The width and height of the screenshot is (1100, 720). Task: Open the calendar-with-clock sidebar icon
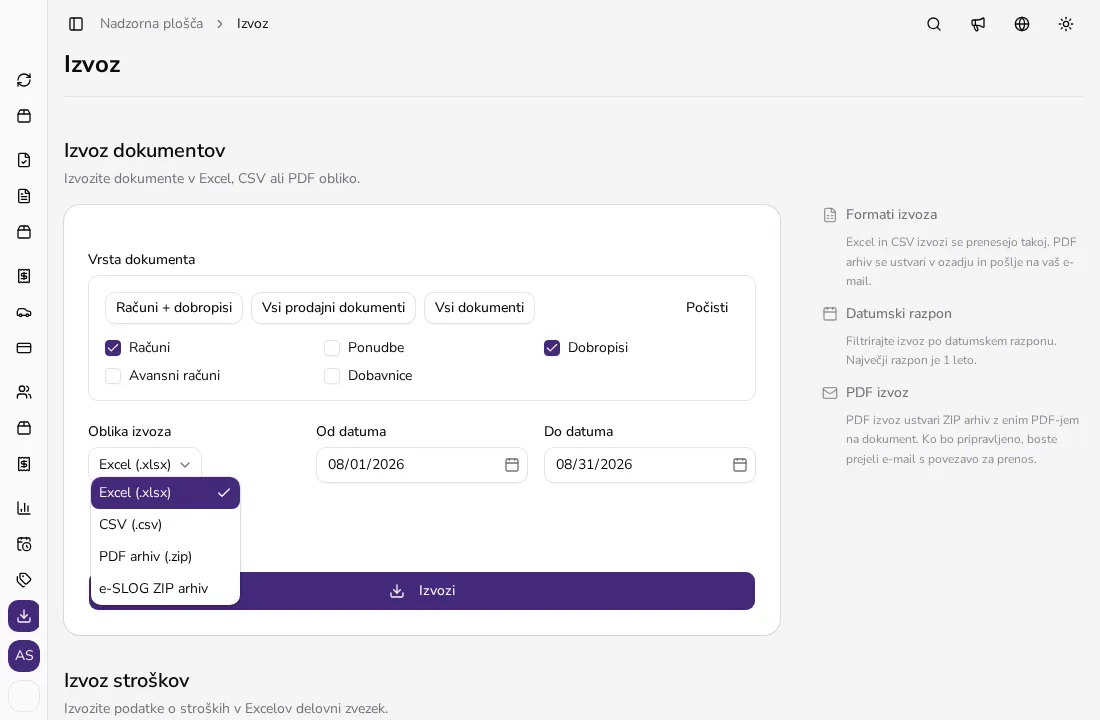click(24, 544)
